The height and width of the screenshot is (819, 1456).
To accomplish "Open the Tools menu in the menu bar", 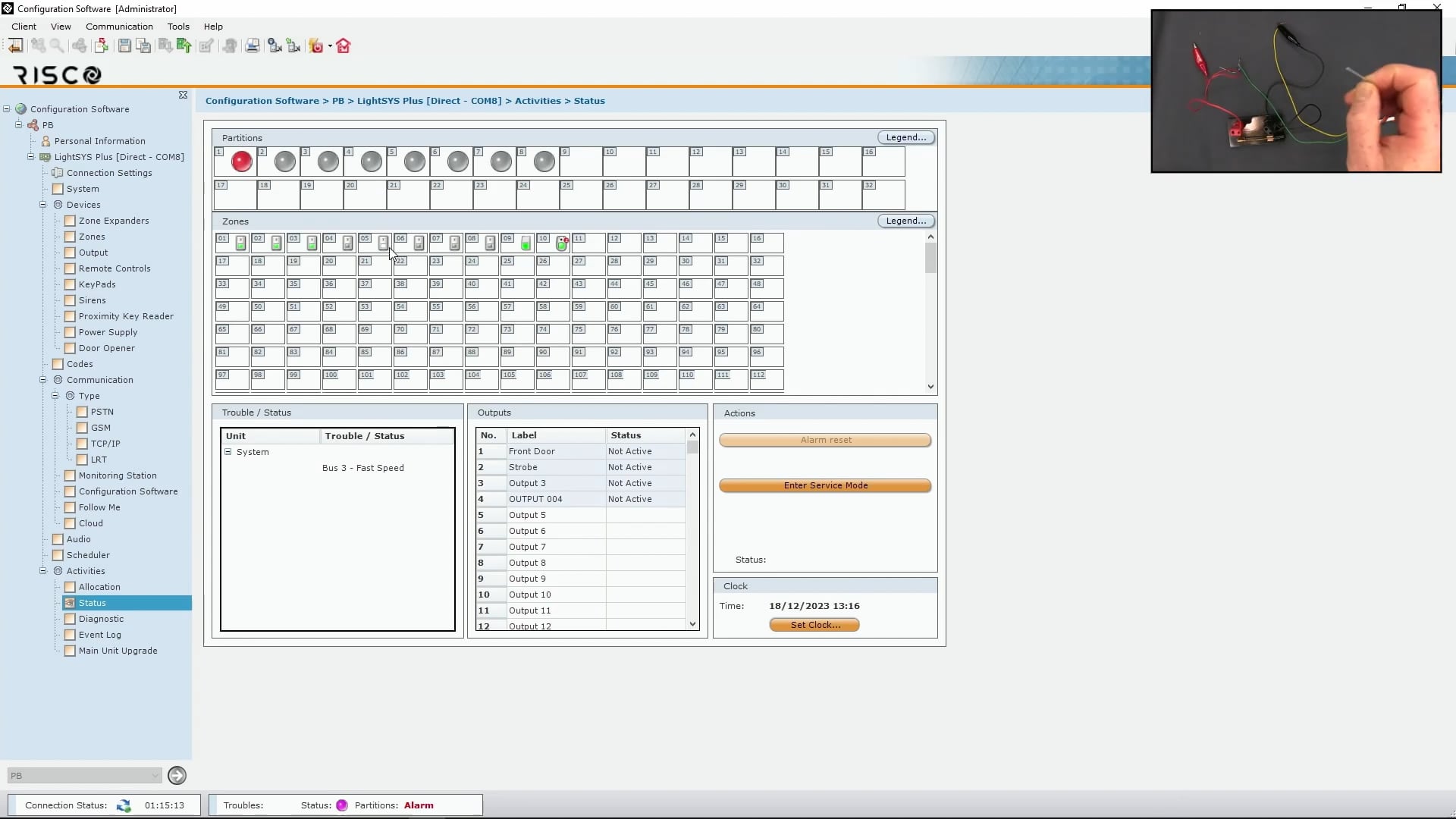I will pyautogui.click(x=177, y=26).
